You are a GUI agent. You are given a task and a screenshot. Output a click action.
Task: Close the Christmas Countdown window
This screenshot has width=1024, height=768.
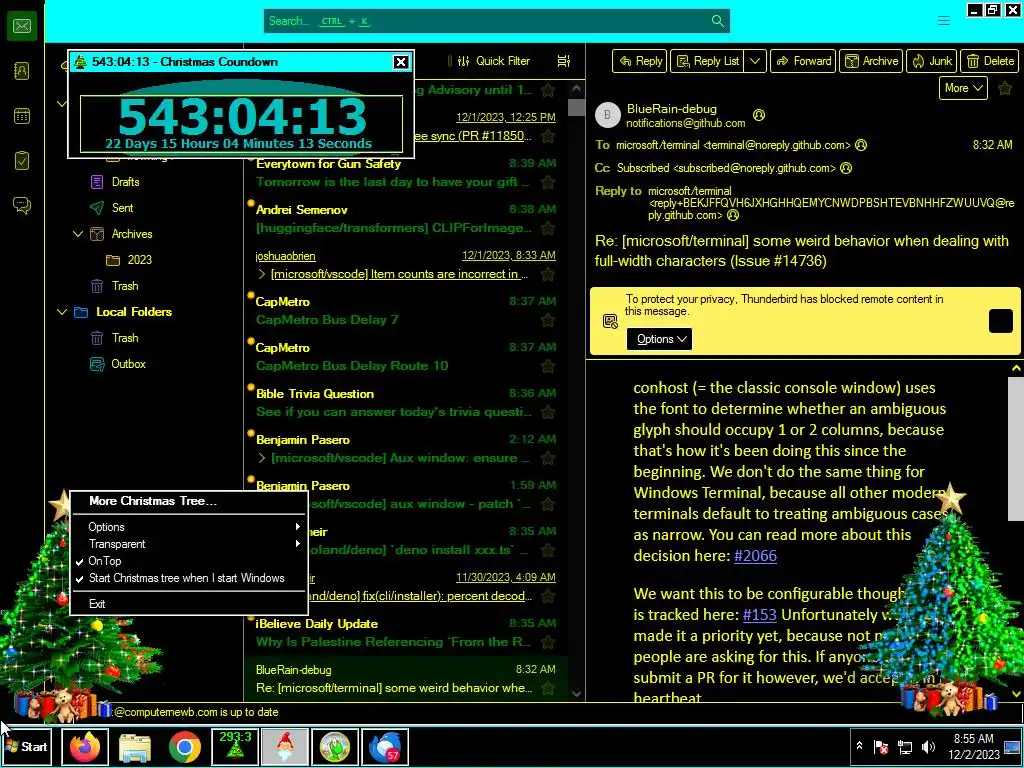coord(401,62)
